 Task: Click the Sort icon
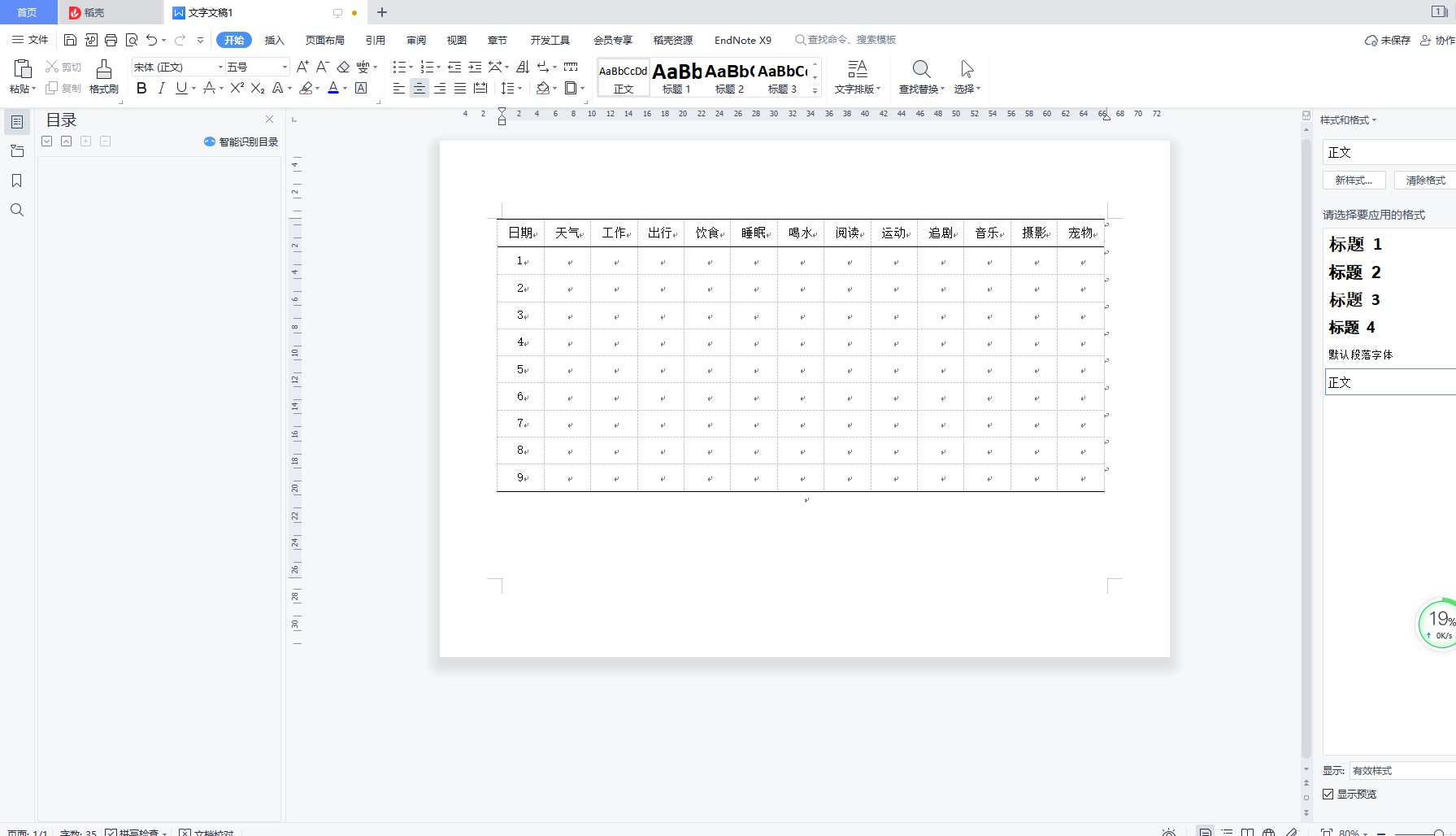523,67
